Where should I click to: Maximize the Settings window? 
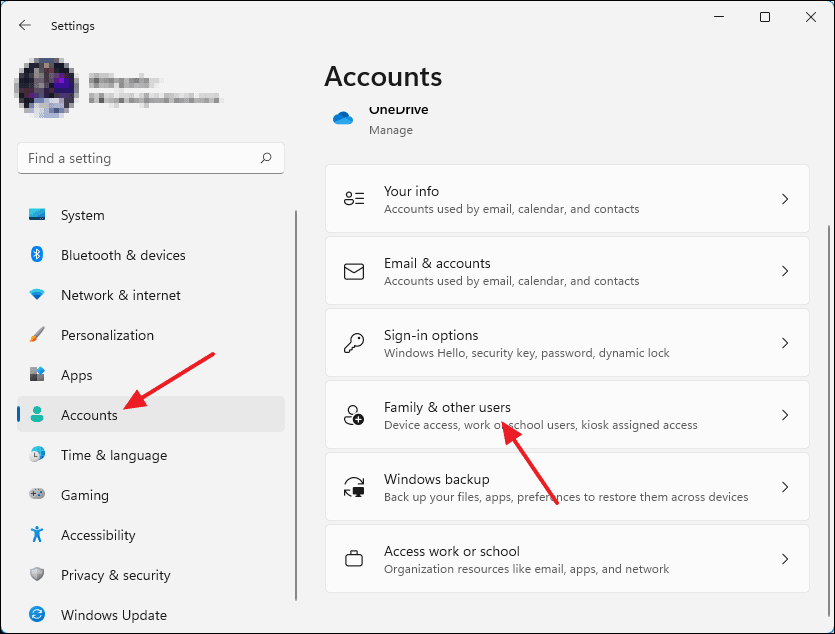[765, 17]
